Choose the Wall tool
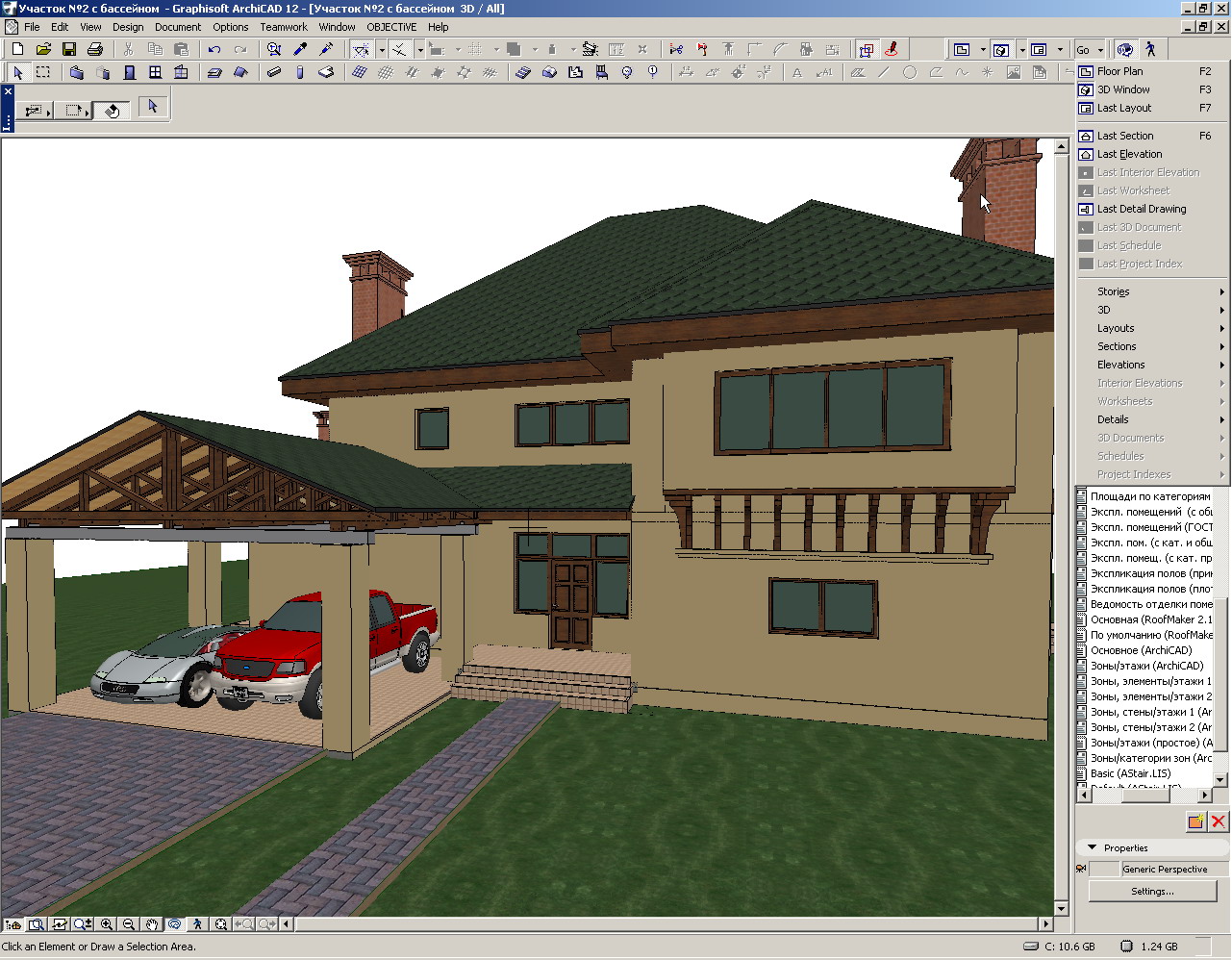This screenshot has height=960, width=1232. (77, 72)
